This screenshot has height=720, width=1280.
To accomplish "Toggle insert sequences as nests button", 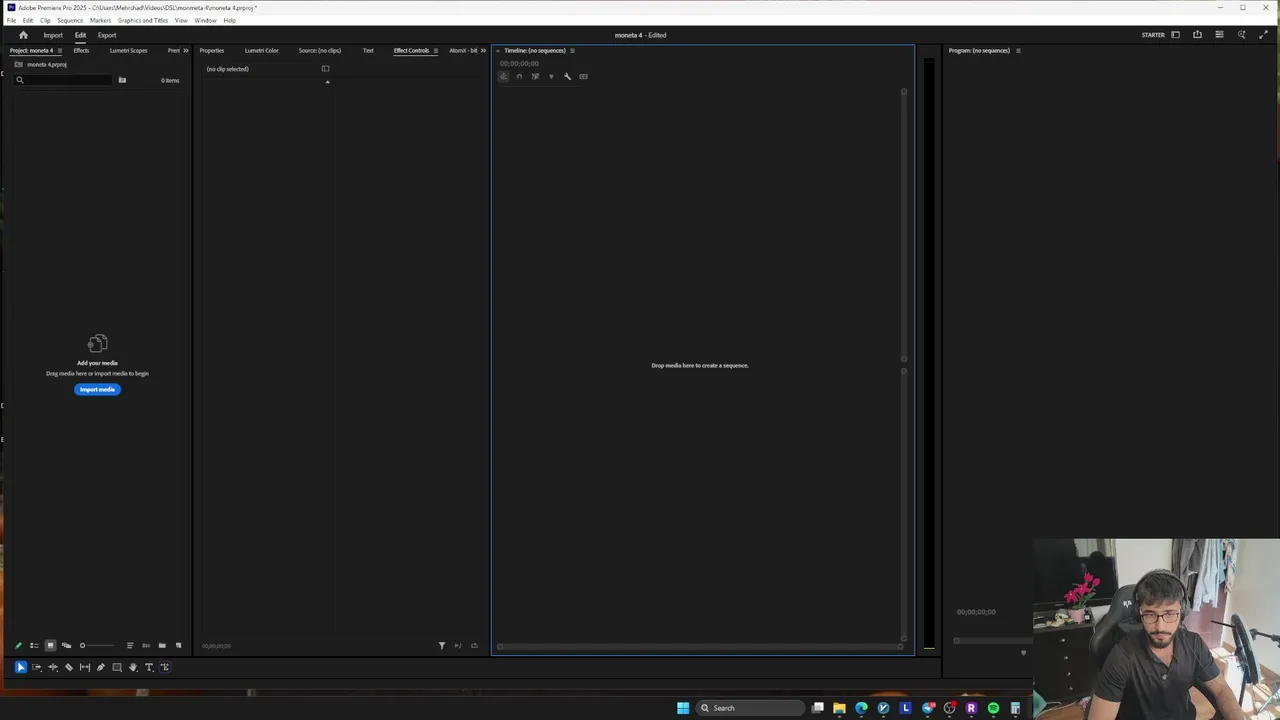I will click(503, 76).
